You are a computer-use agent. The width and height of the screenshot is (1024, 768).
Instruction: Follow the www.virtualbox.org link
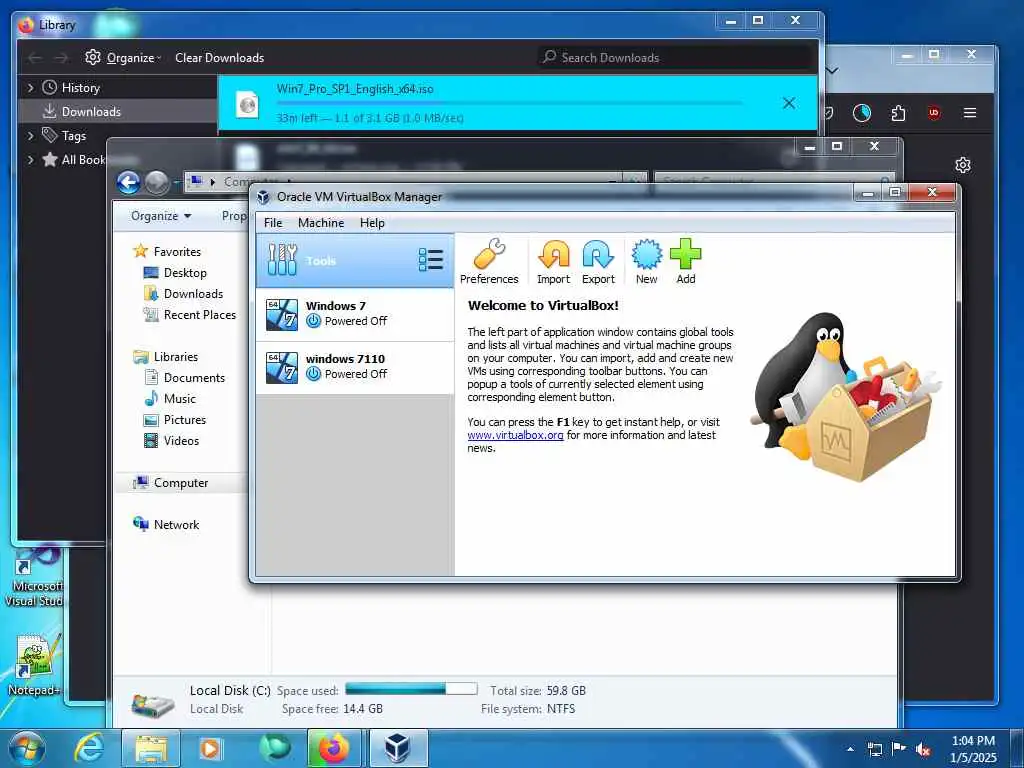(x=515, y=435)
